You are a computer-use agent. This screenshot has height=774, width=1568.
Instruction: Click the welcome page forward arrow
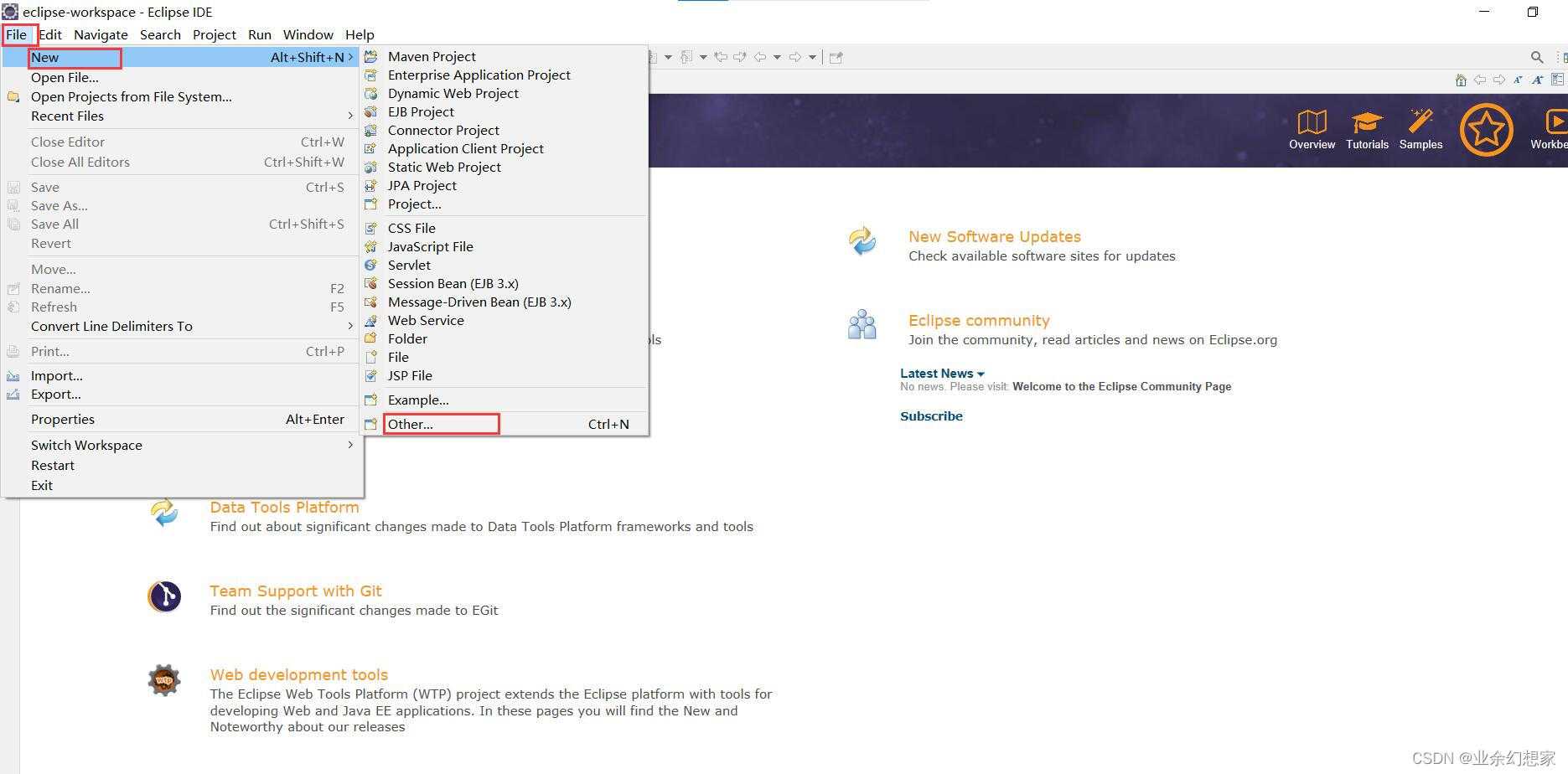point(1498,80)
